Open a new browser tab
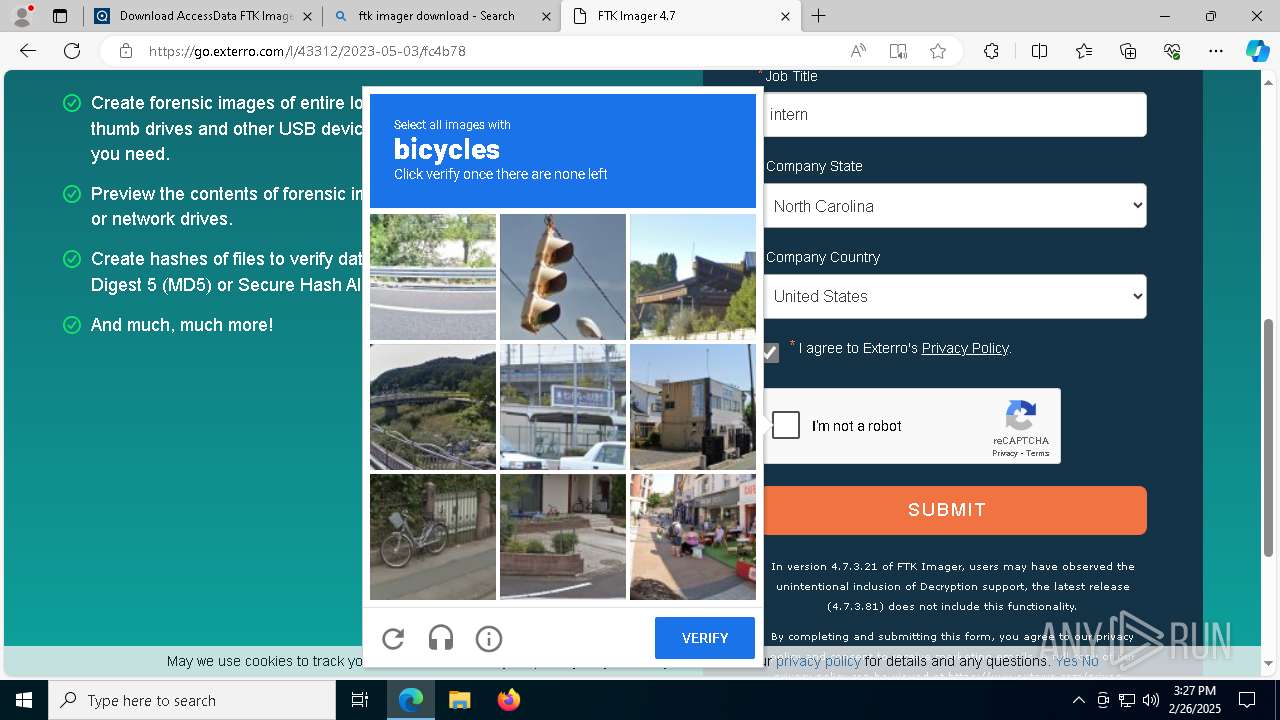This screenshot has width=1280, height=720. pos(819,16)
